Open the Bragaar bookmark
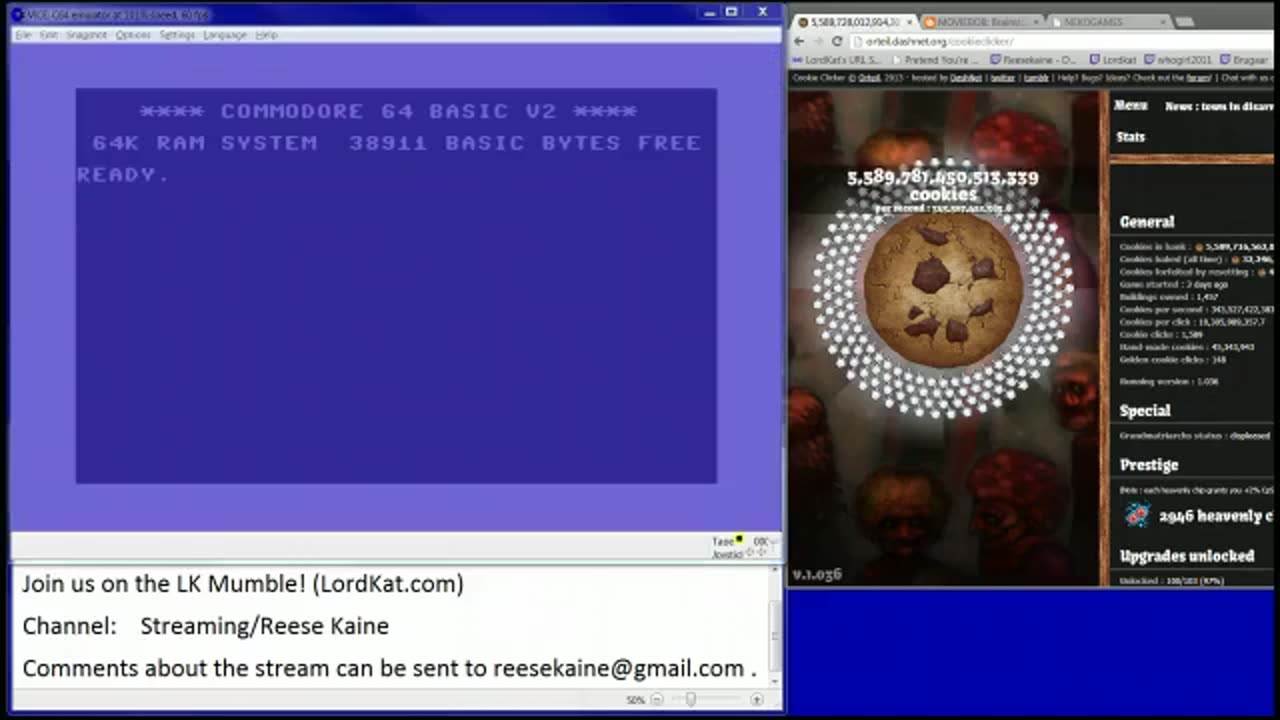The image size is (1280, 720). pyautogui.click(x=1244, y=60)
